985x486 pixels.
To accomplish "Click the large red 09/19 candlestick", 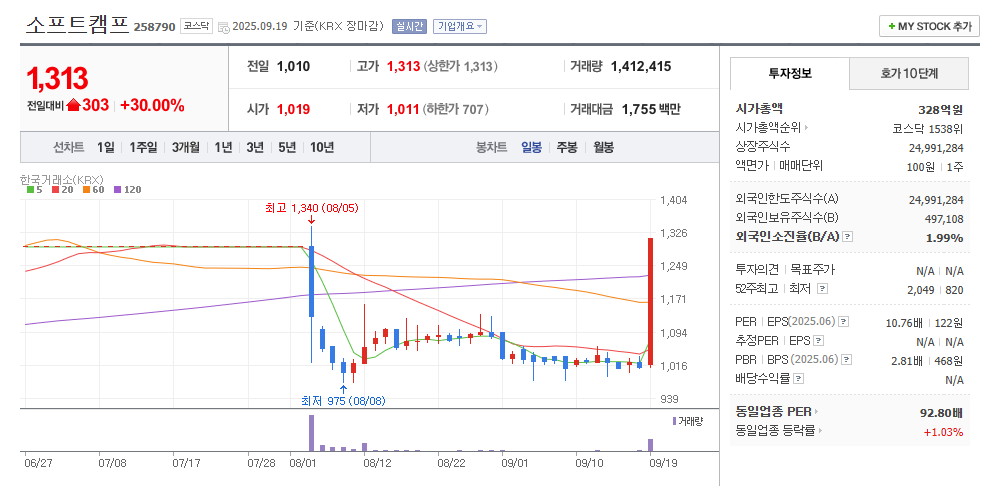I will click(650, 302).
